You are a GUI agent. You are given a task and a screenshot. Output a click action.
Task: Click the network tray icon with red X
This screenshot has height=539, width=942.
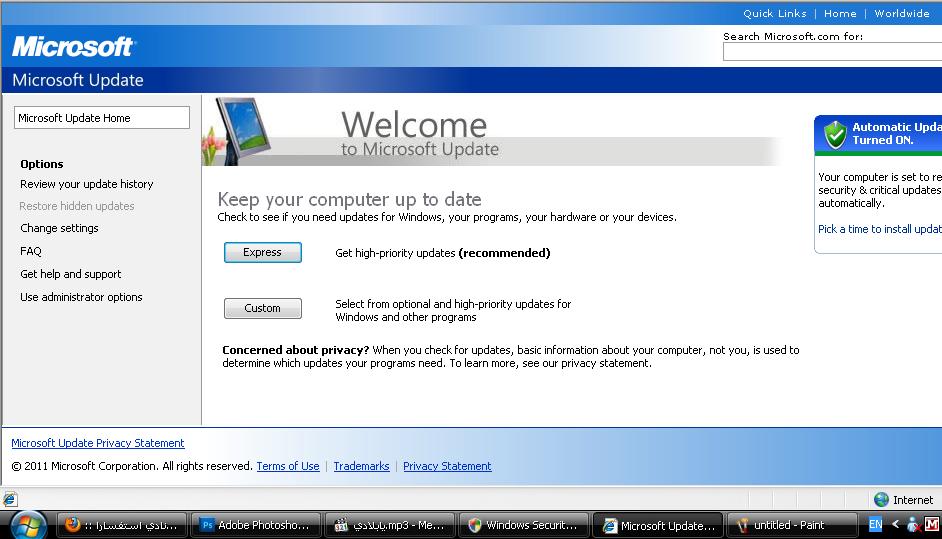point(913,525)
